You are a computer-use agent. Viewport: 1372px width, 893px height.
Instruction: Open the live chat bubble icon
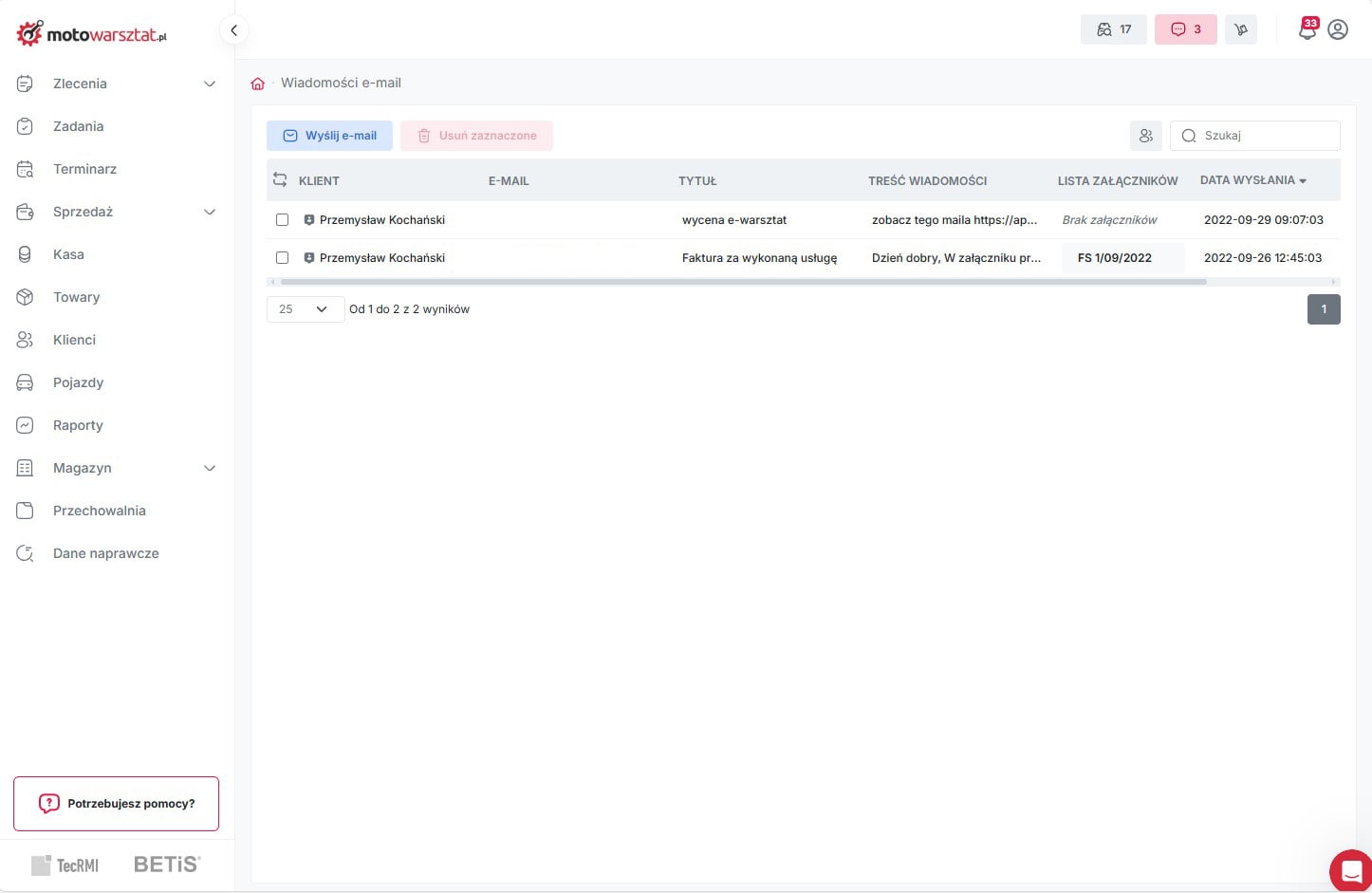pos(1350,870)
